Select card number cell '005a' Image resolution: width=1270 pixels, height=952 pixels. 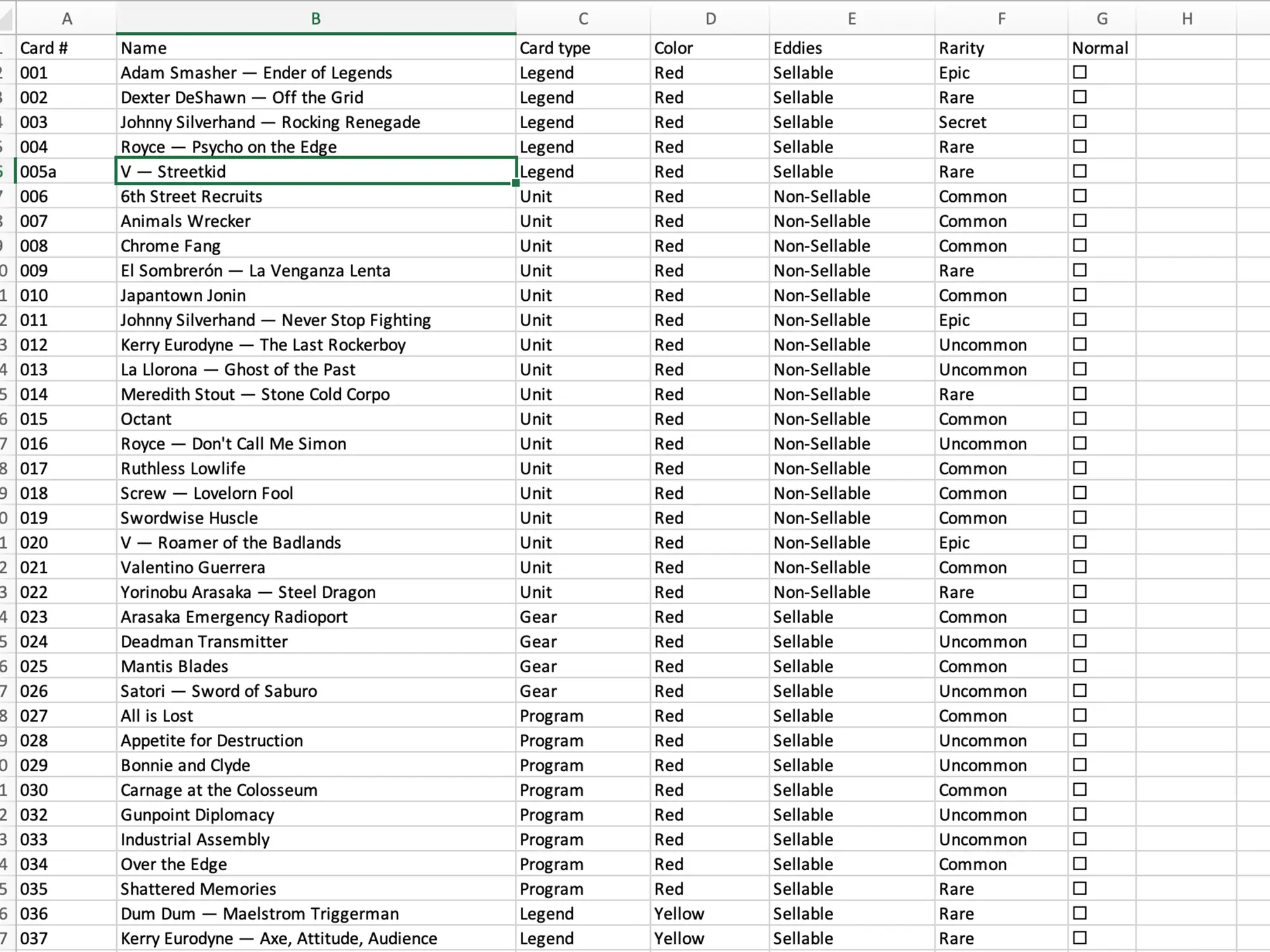pos(67,171)
